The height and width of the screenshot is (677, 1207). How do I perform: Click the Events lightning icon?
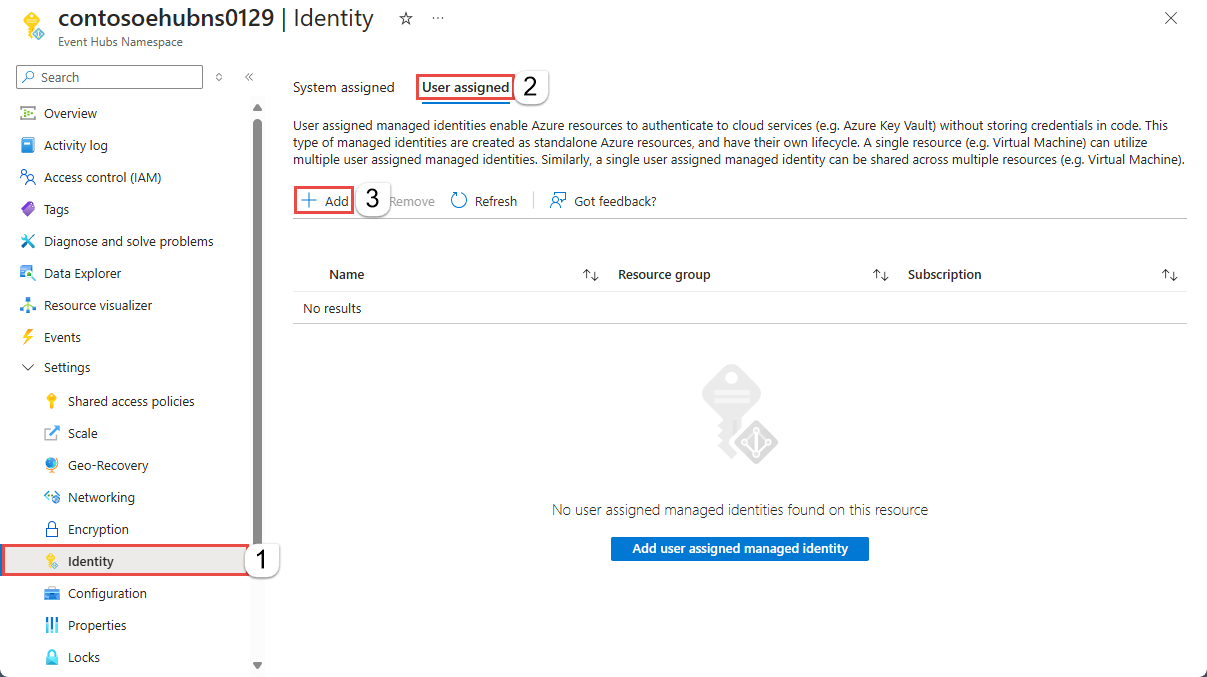click(x=28, y=337)
